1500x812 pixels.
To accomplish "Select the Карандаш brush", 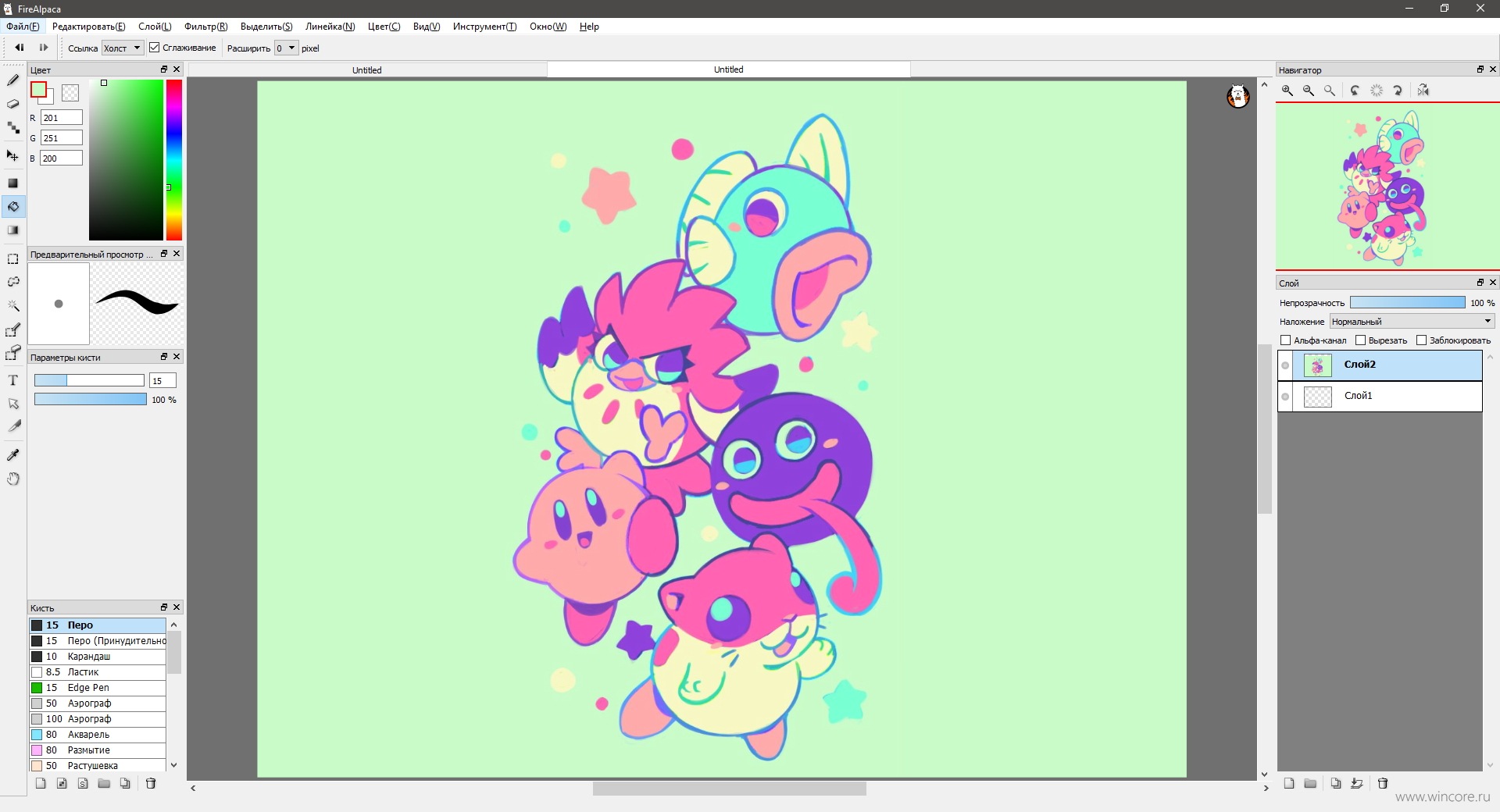I will (x=98, y=657).
